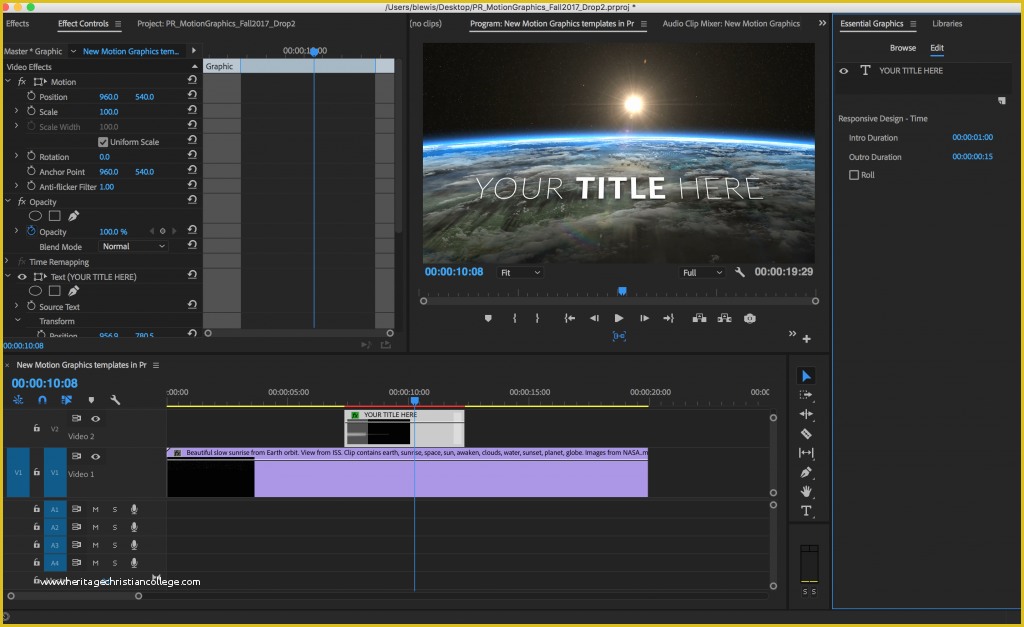Open the Full playback resolution dropdown
1024x627 pixels.
tap(702, 272)
